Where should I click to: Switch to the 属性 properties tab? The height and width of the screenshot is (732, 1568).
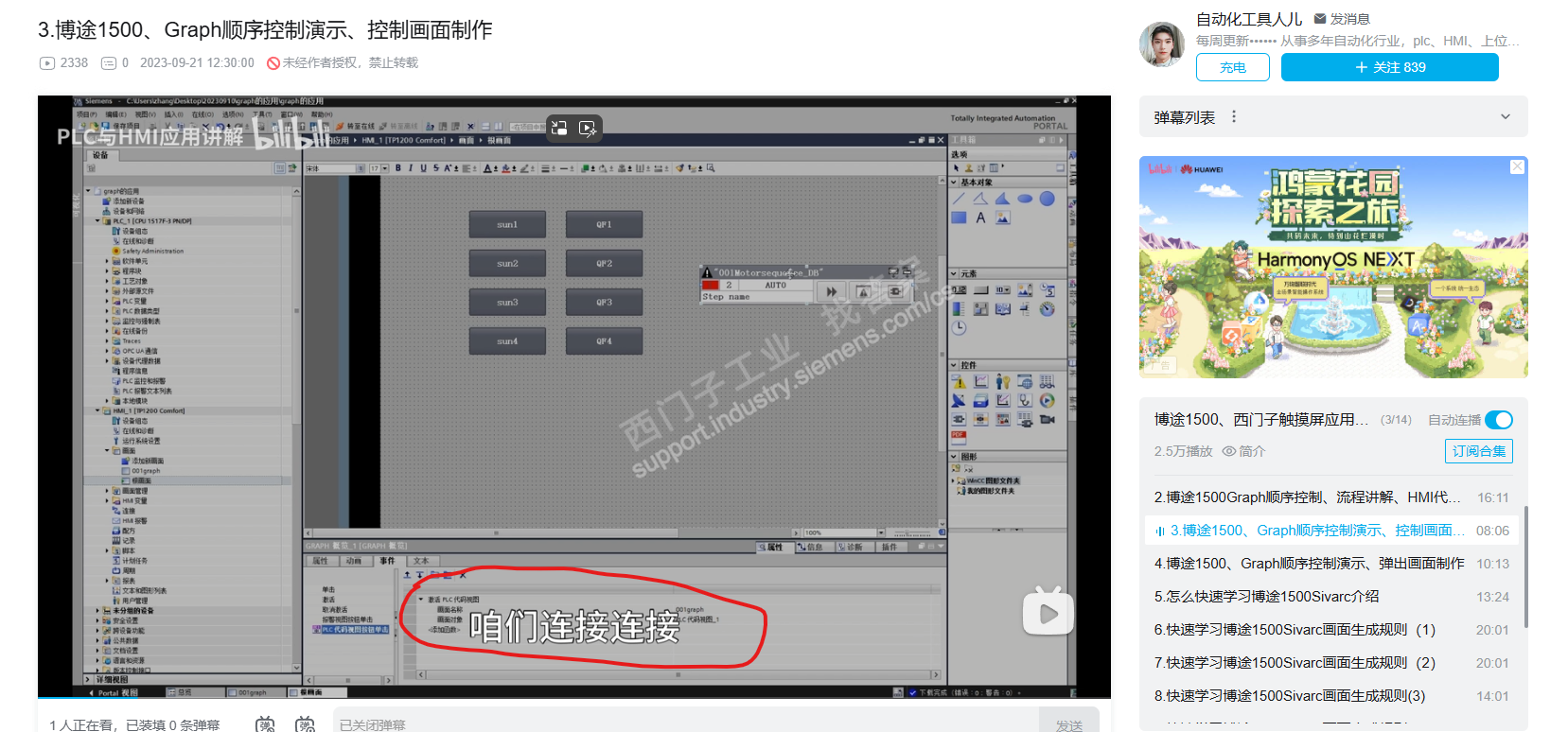coord(320,561)
